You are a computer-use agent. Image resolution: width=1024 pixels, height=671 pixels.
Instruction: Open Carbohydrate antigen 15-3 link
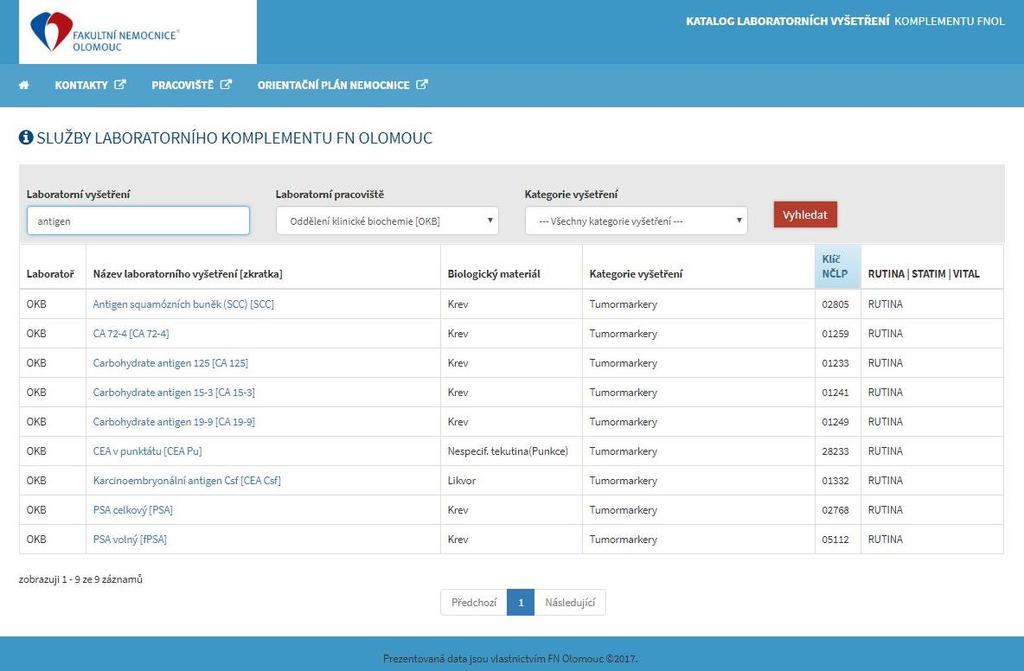pos(174,392)
